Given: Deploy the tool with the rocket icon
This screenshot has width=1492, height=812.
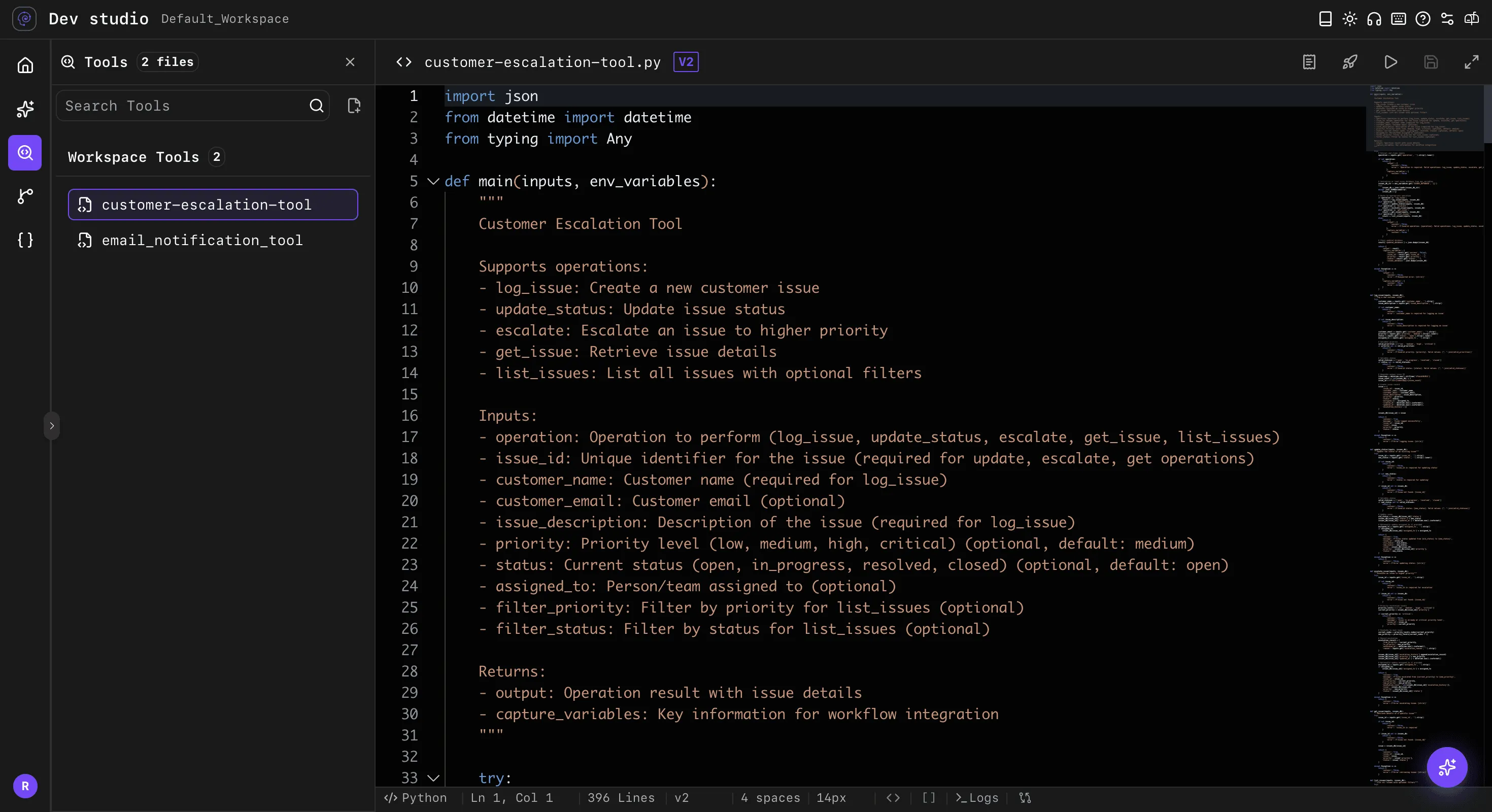Looking at the screenshot, I should point(1349,62).
